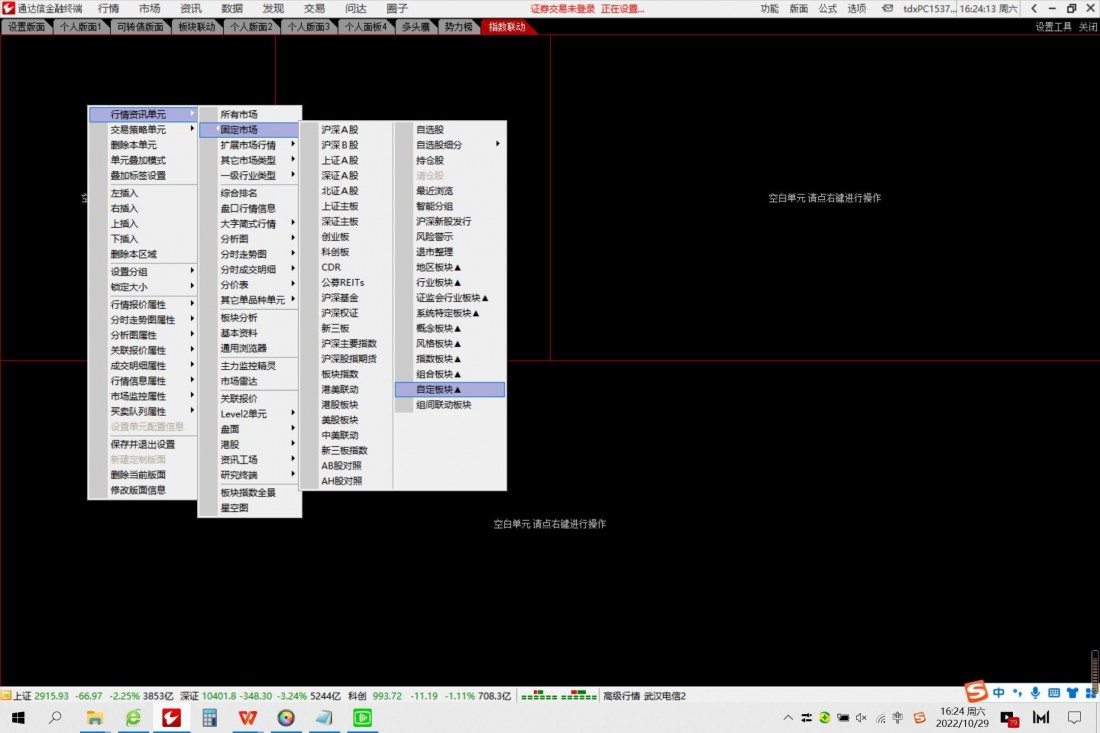Viewport: 1100px width, 733px height.
Task: Expand 资讯工场 submenu
Action: [250, 459]
